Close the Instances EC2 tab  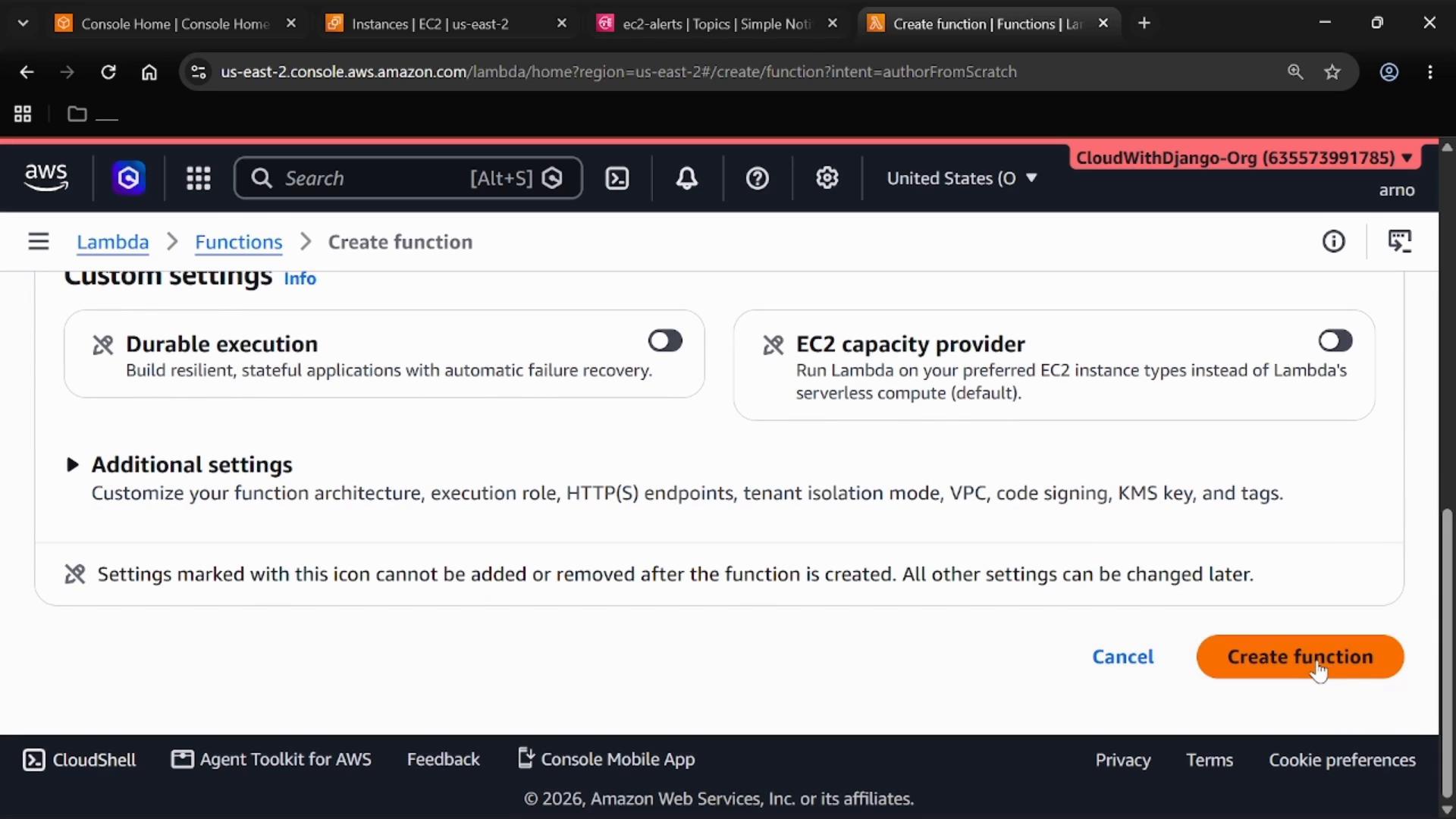tap(562, 24)
